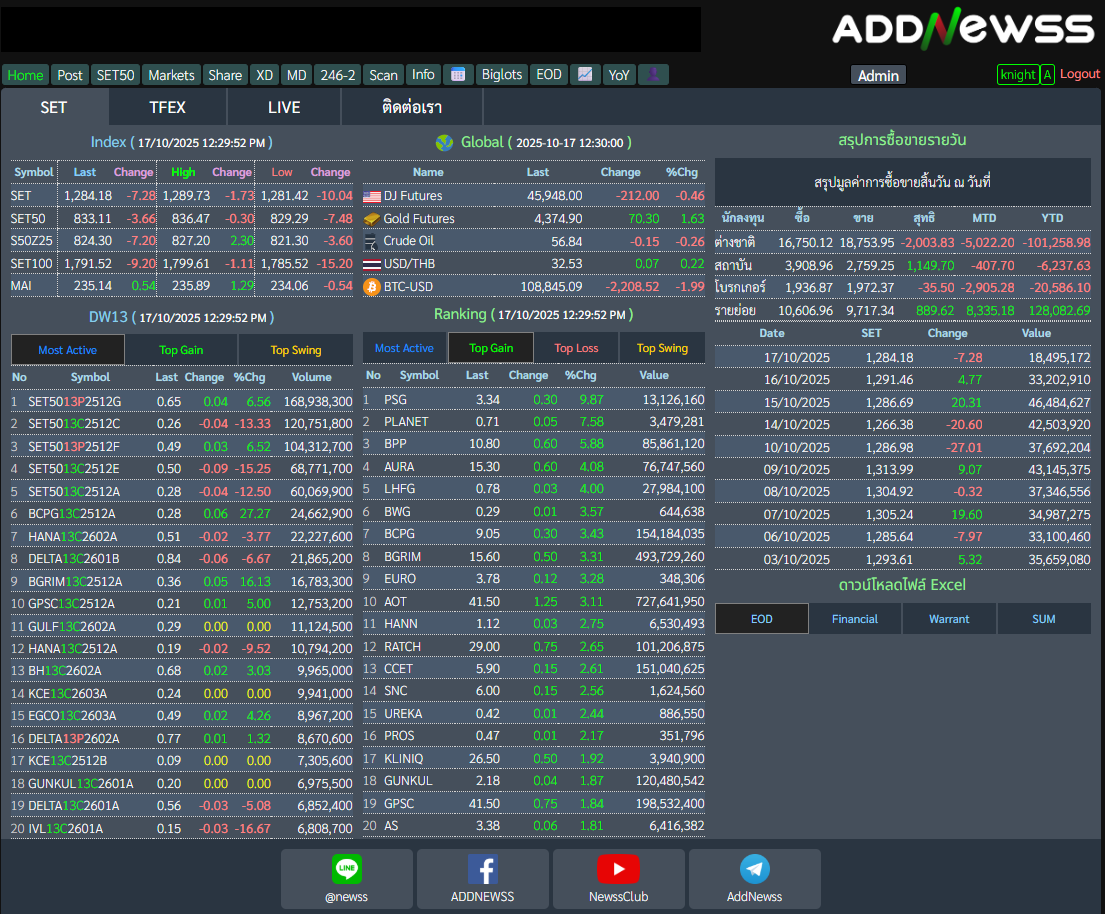Viewport: 1105px width, 914px height.
Task: Open the SET50 menu item
Action: (x=115, y=75)
